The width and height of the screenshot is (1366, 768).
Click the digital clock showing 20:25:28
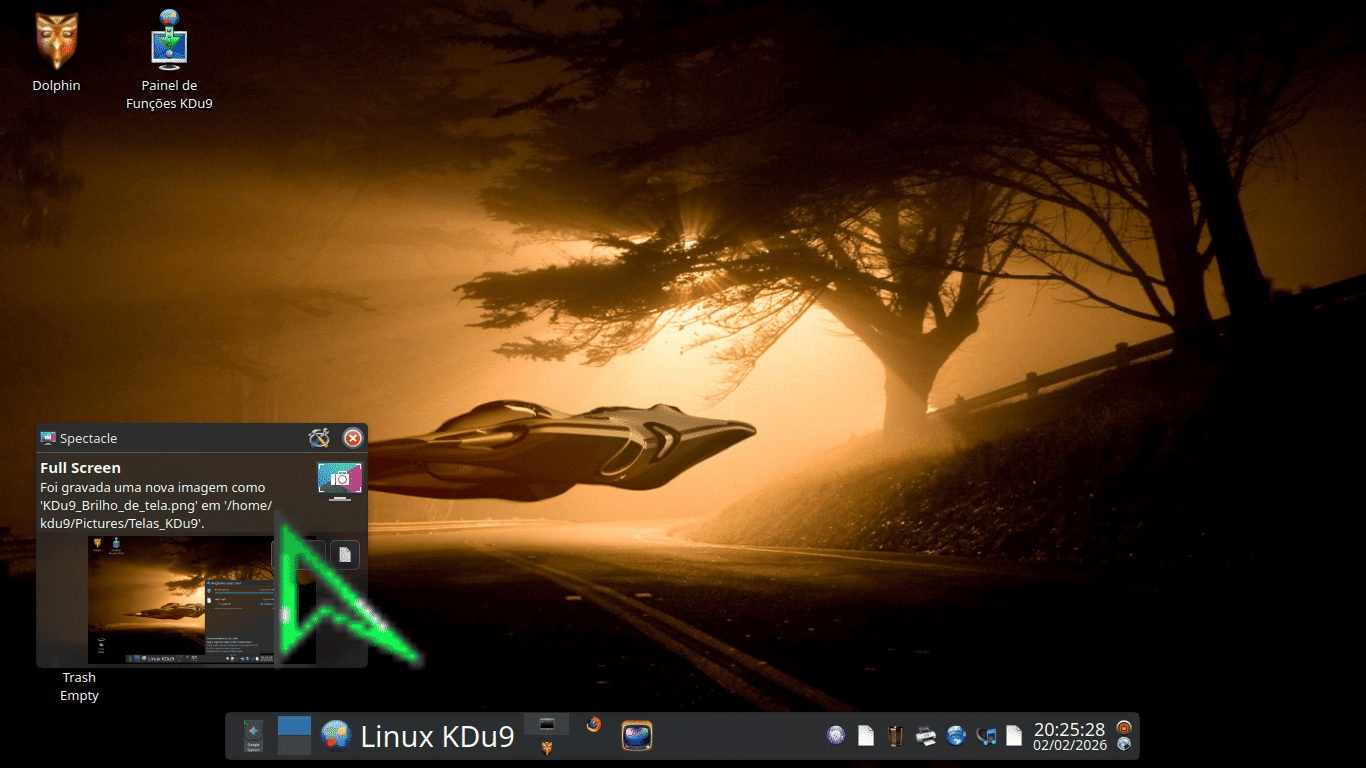1069,729
